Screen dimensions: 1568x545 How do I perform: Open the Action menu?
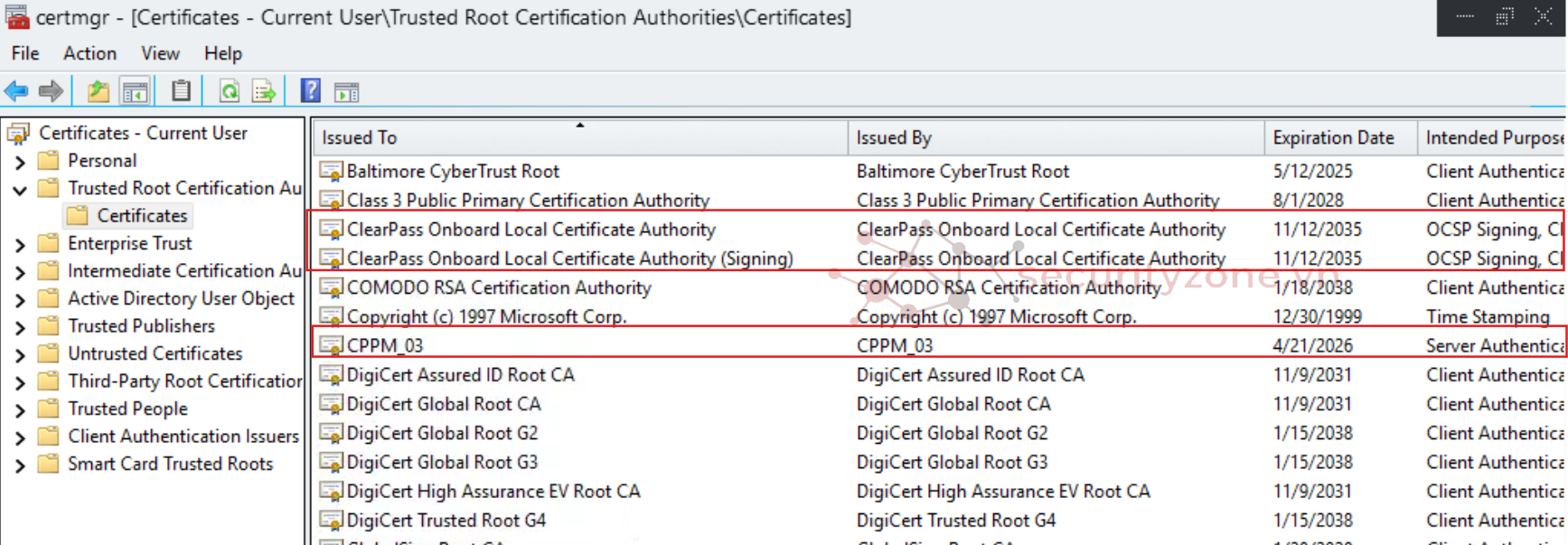click(89, 53)
